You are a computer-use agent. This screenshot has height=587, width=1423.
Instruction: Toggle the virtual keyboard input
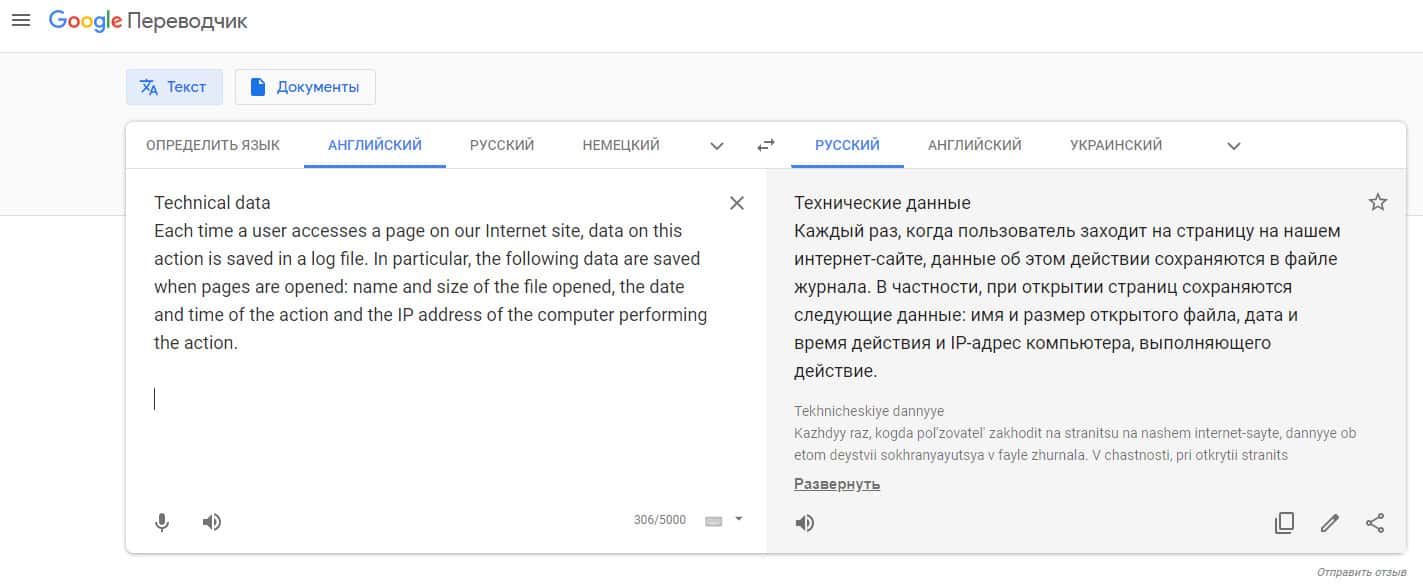click(x=713, y=521)
